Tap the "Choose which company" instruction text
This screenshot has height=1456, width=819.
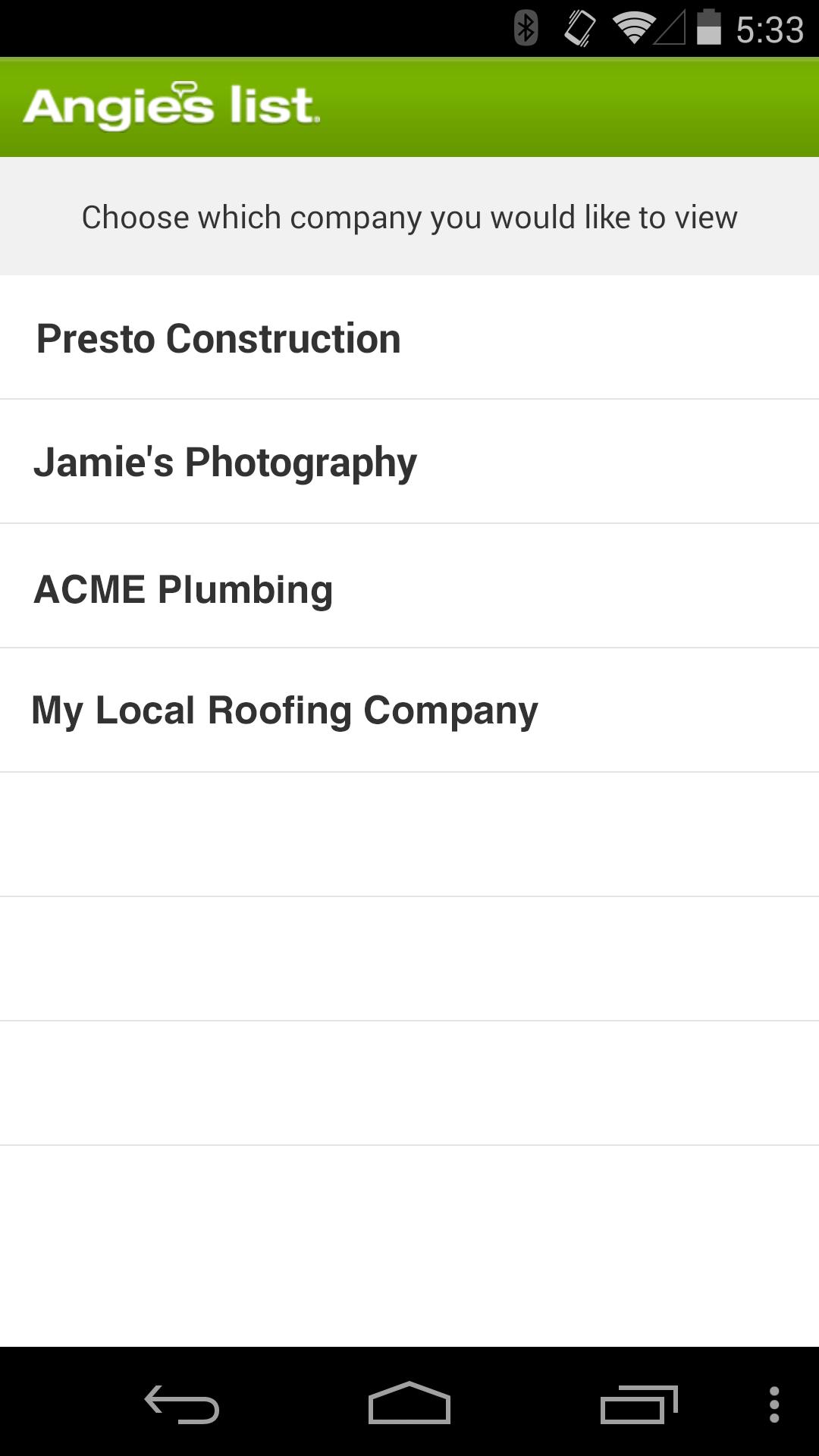(x=409, y=218)
